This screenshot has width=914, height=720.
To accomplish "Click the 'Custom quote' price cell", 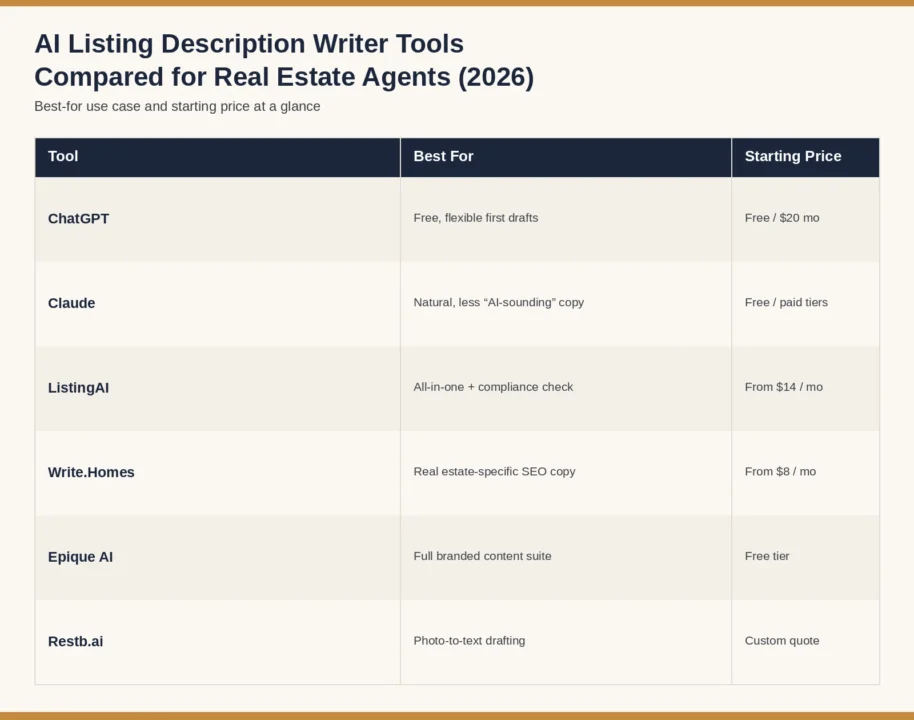I will click(806, 642).
